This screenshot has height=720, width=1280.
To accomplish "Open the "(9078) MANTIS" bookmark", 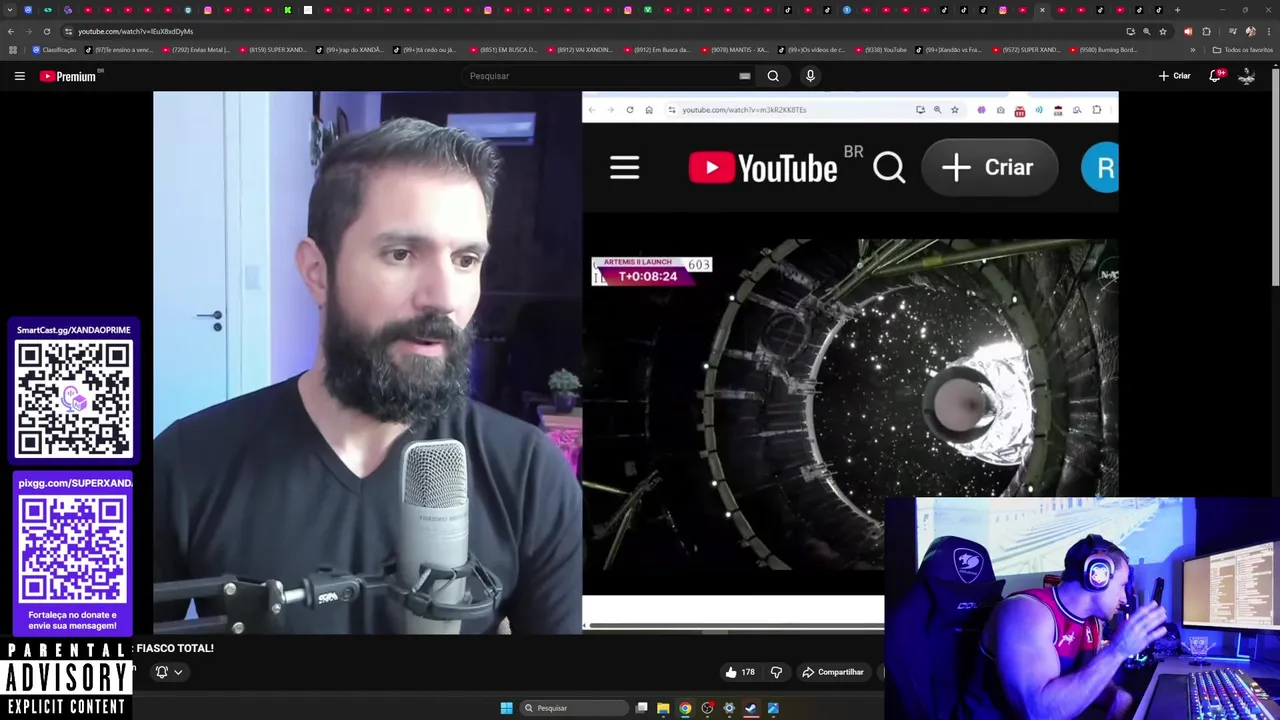I will coord(734,49).
